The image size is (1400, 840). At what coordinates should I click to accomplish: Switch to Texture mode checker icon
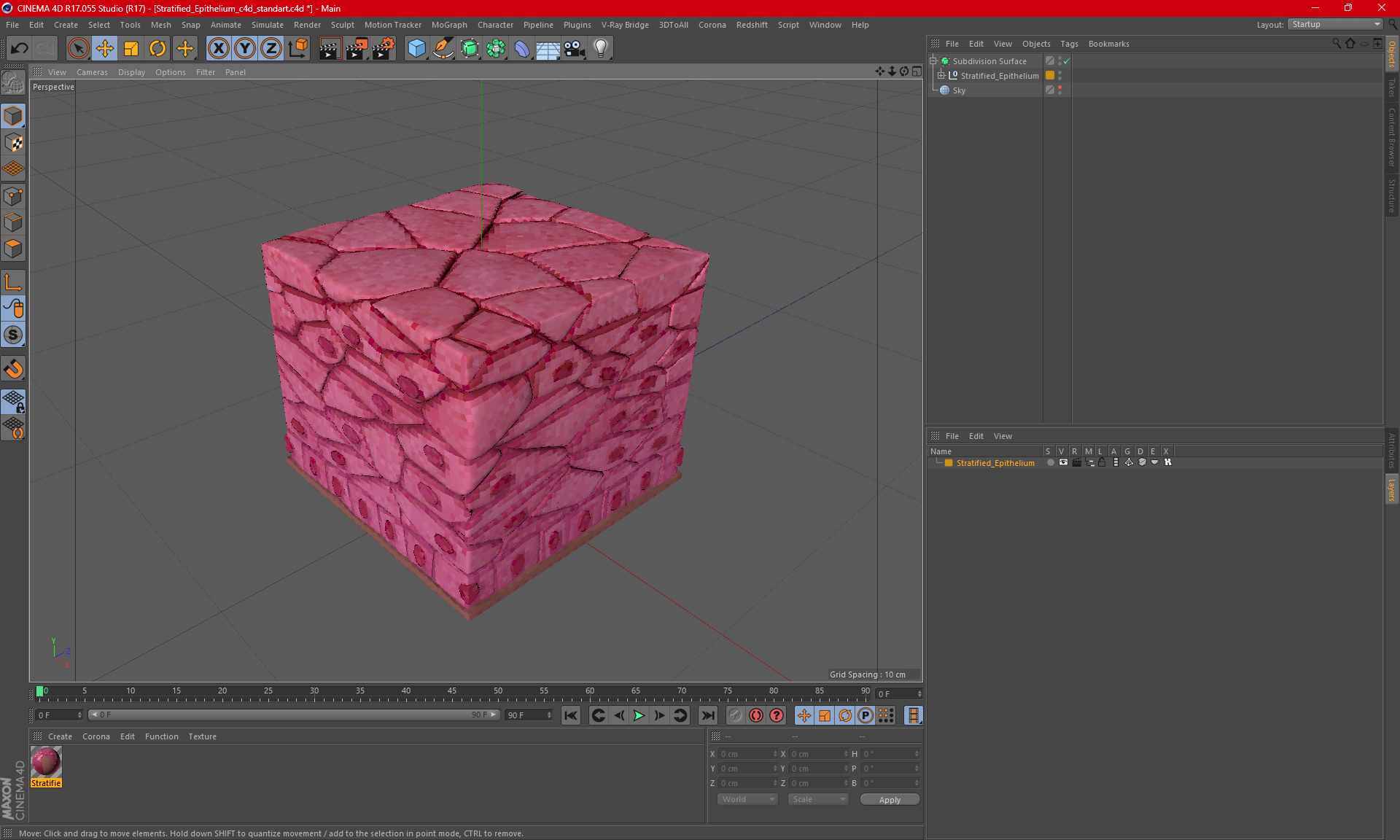13,143
